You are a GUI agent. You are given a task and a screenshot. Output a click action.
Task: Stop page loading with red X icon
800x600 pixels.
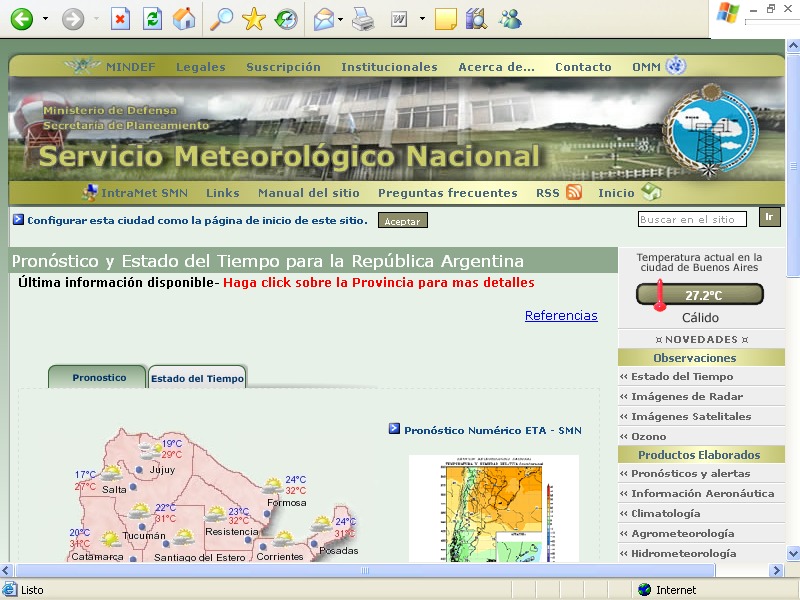(120, 19)
